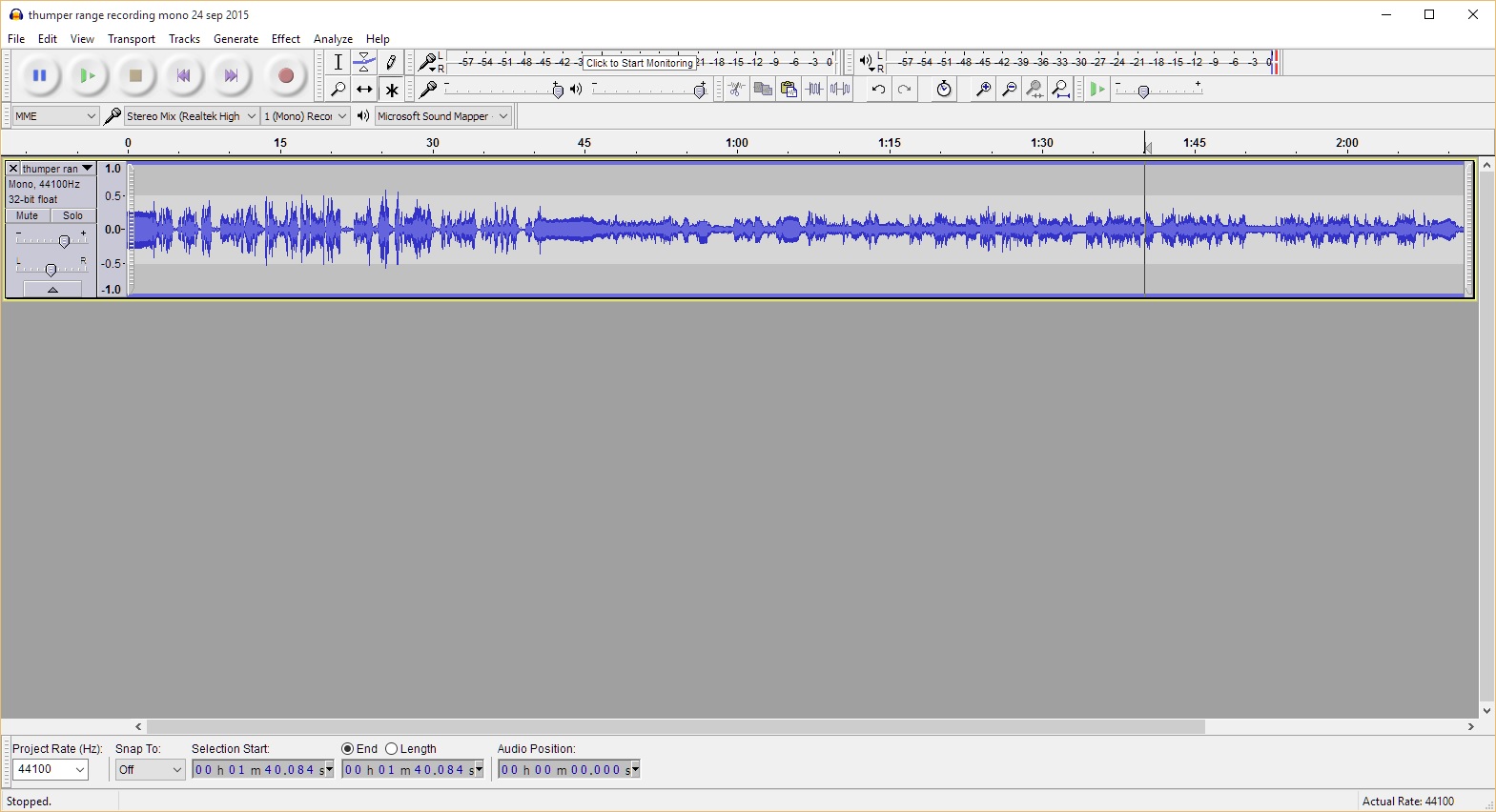
Task: Undo the last action
Action: (877, 90)
